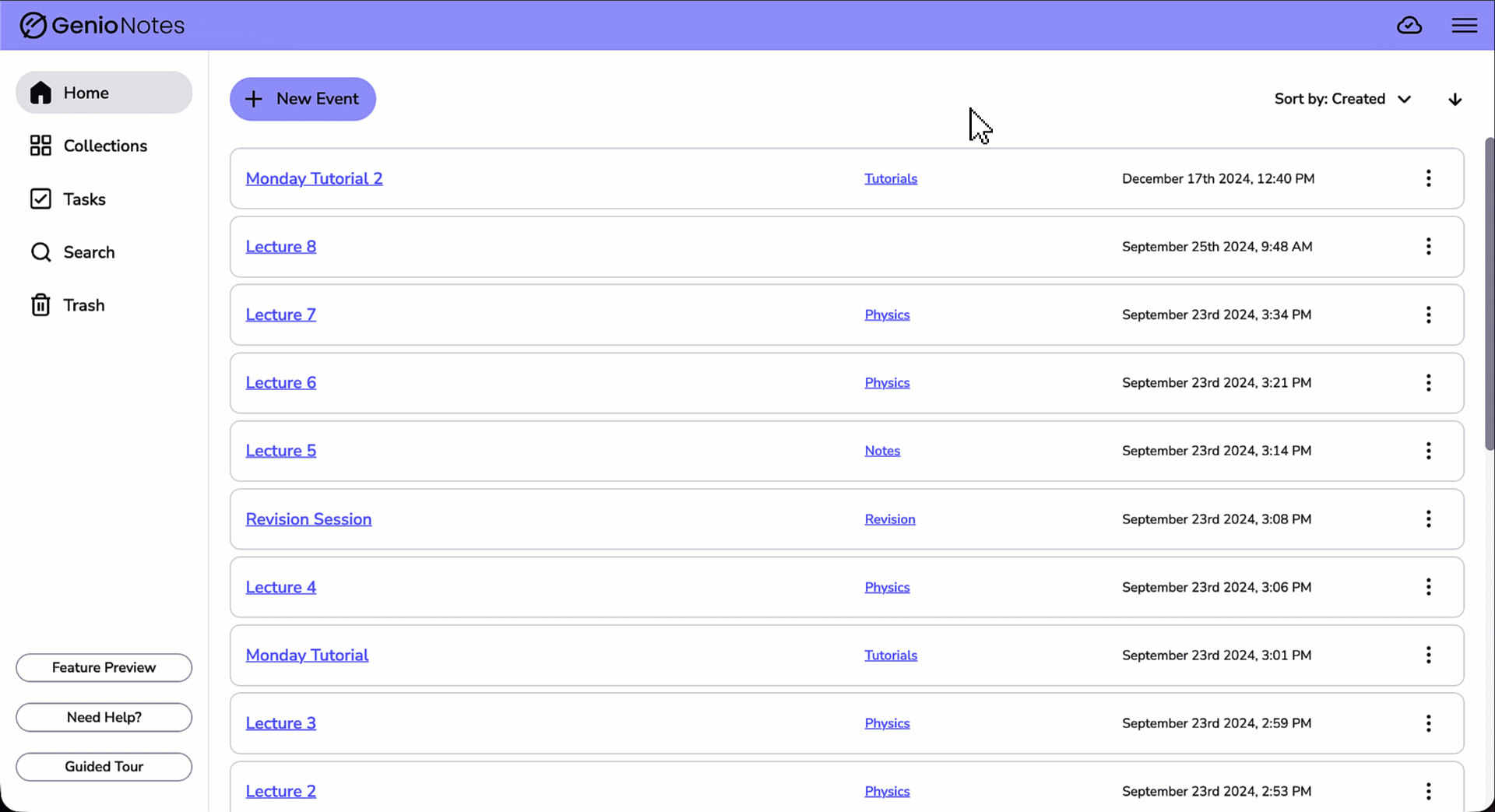Go to Collections in sidebar
Screen dimensions: 1495x812
click(x=104, y=146)
